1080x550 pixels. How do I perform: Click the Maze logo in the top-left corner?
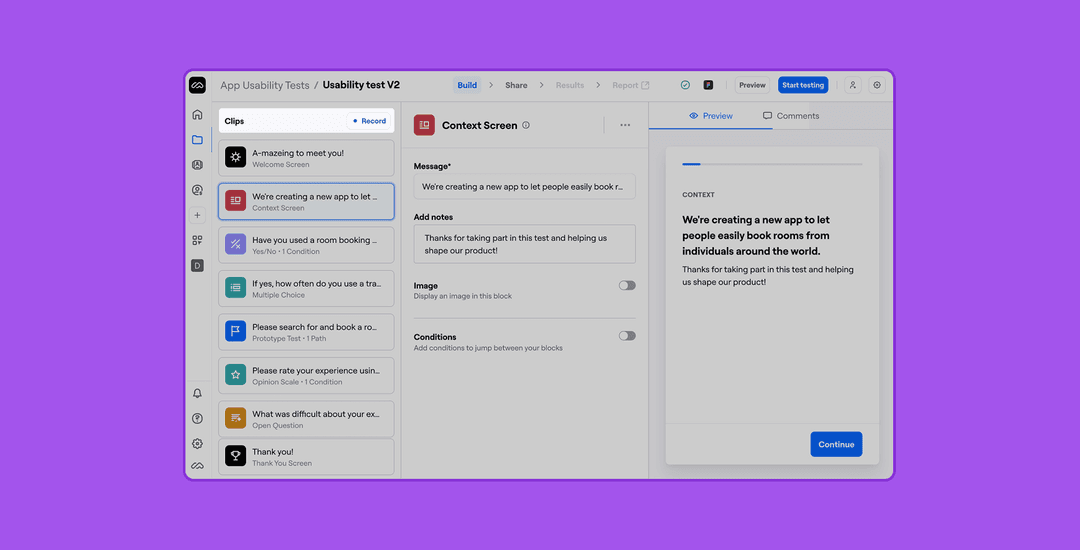(197, 85)
